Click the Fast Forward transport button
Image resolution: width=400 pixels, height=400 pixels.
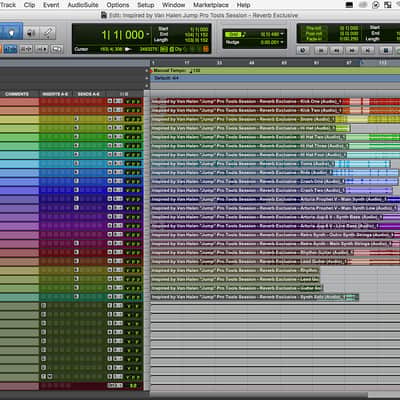[x=352, y=50]
